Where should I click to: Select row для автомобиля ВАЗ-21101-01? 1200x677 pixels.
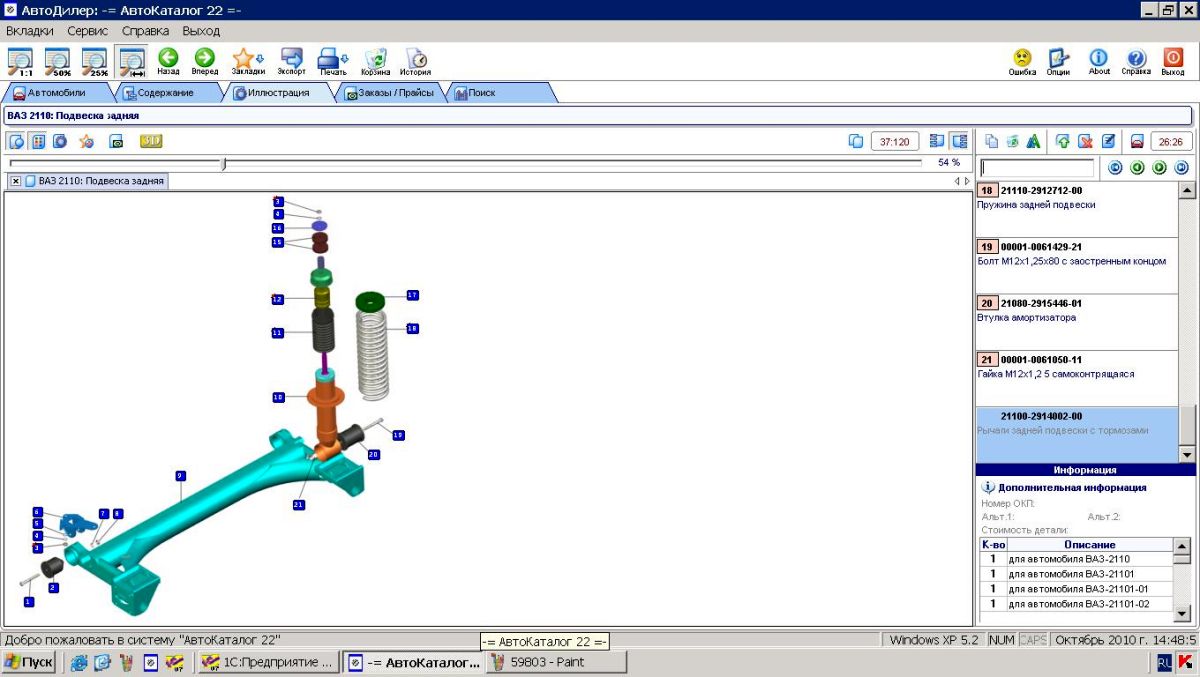[1076, 589]
